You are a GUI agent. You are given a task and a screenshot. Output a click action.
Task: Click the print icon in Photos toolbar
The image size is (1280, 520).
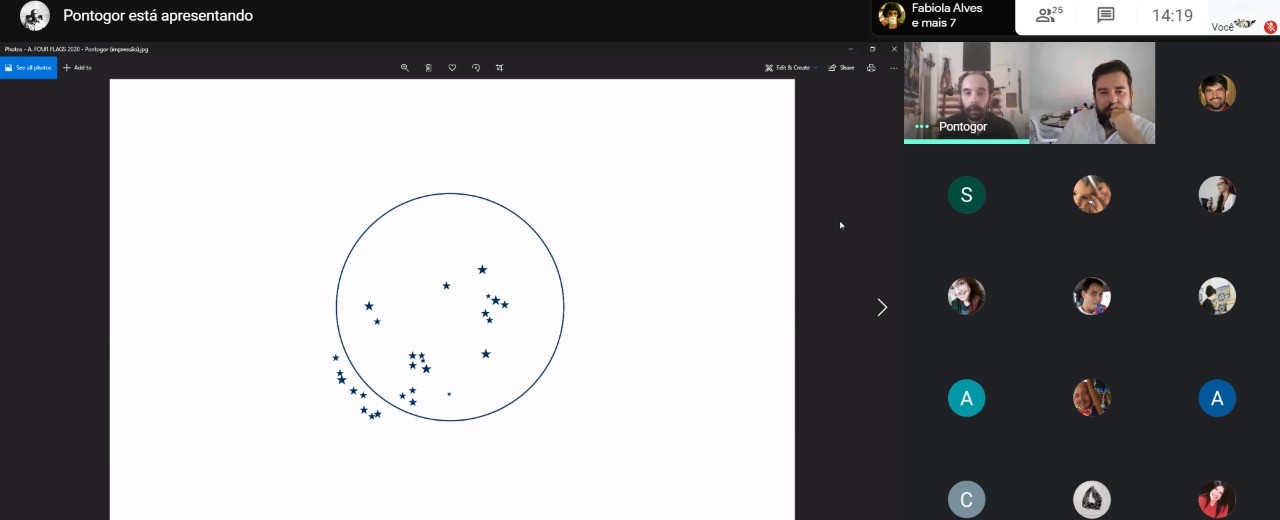pyautogui.click(x=871, y=68)
